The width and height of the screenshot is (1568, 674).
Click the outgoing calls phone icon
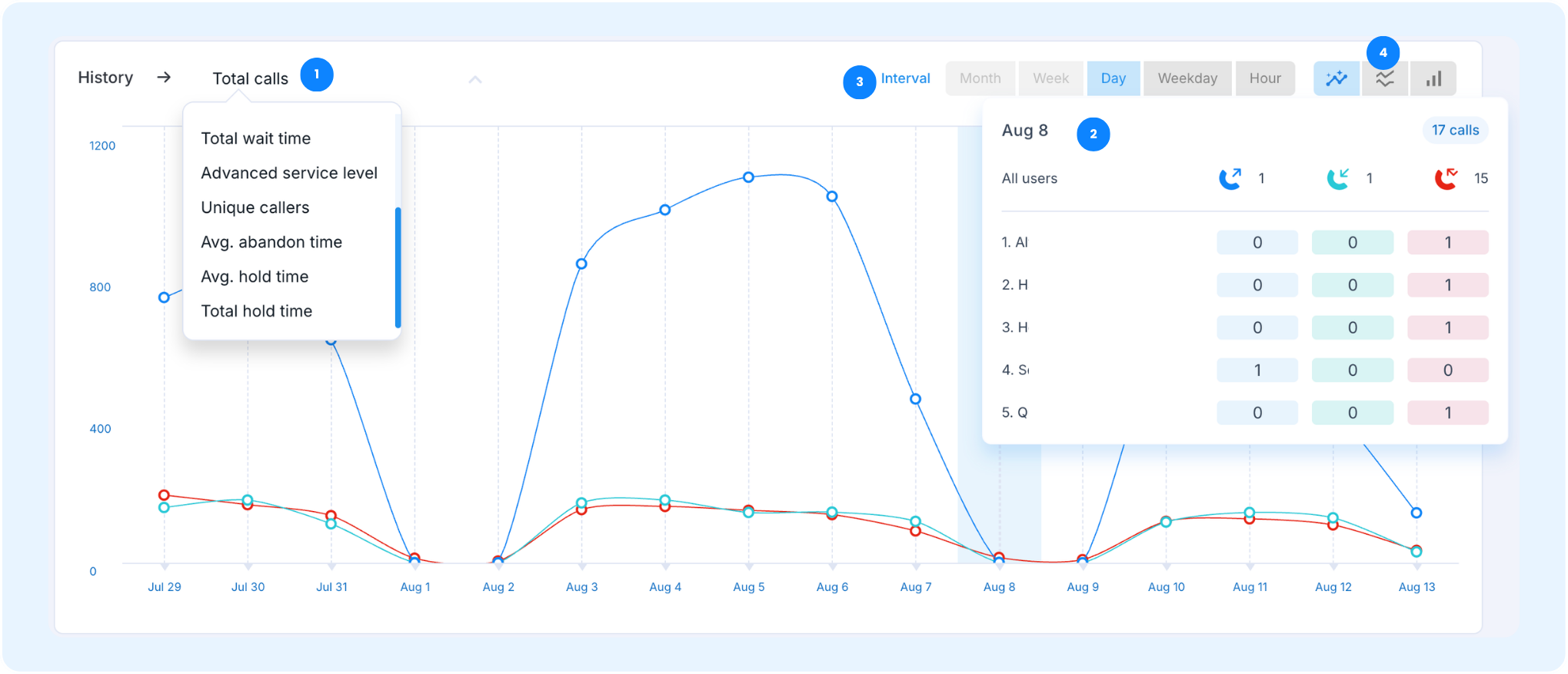(x=1230, y=178)
